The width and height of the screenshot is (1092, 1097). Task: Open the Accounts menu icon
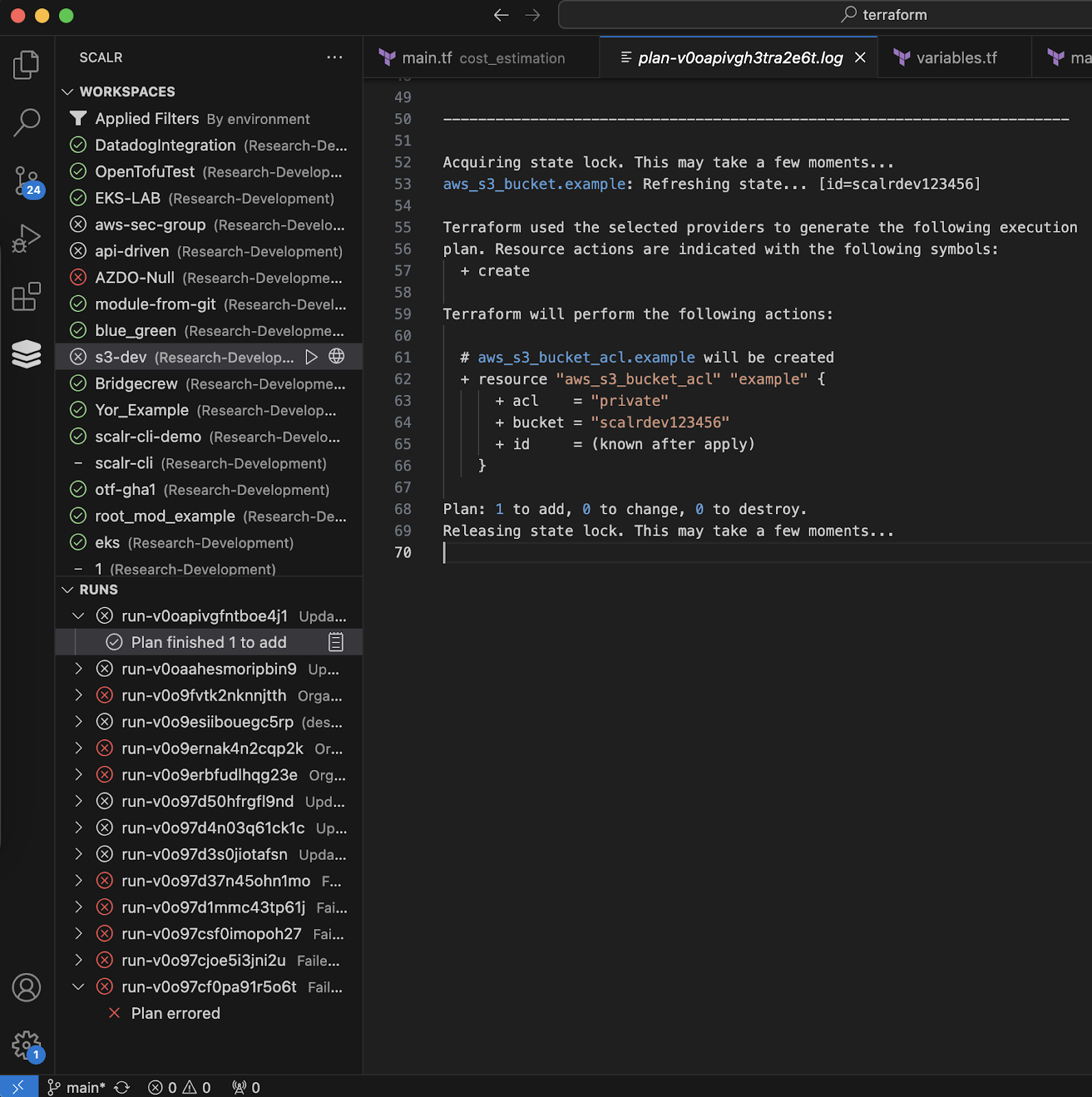(26, 987)
